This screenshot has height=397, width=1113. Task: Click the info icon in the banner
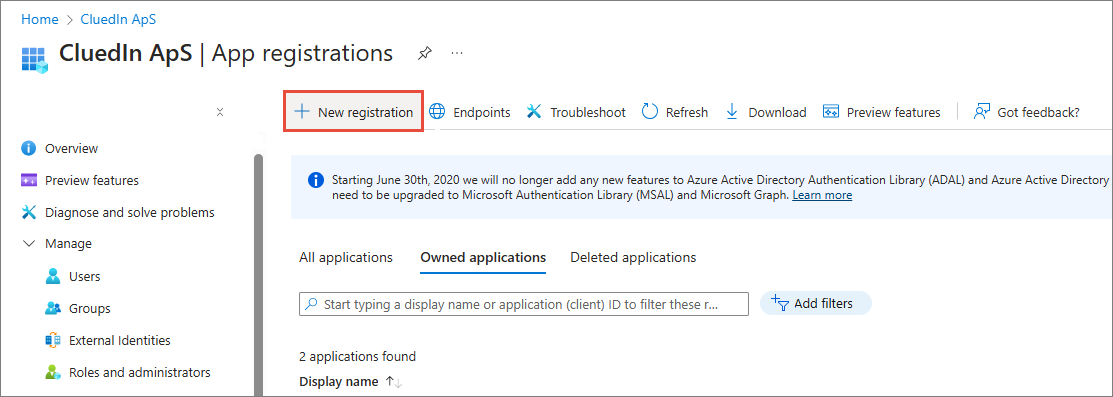click(316, 180)
